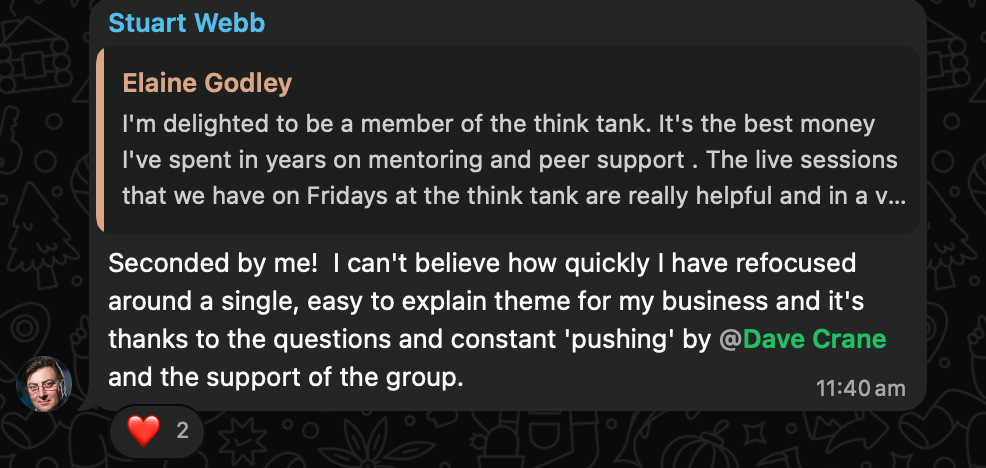
Task: Click the 11:40 am message timestamp
Action: coord(861,388)
